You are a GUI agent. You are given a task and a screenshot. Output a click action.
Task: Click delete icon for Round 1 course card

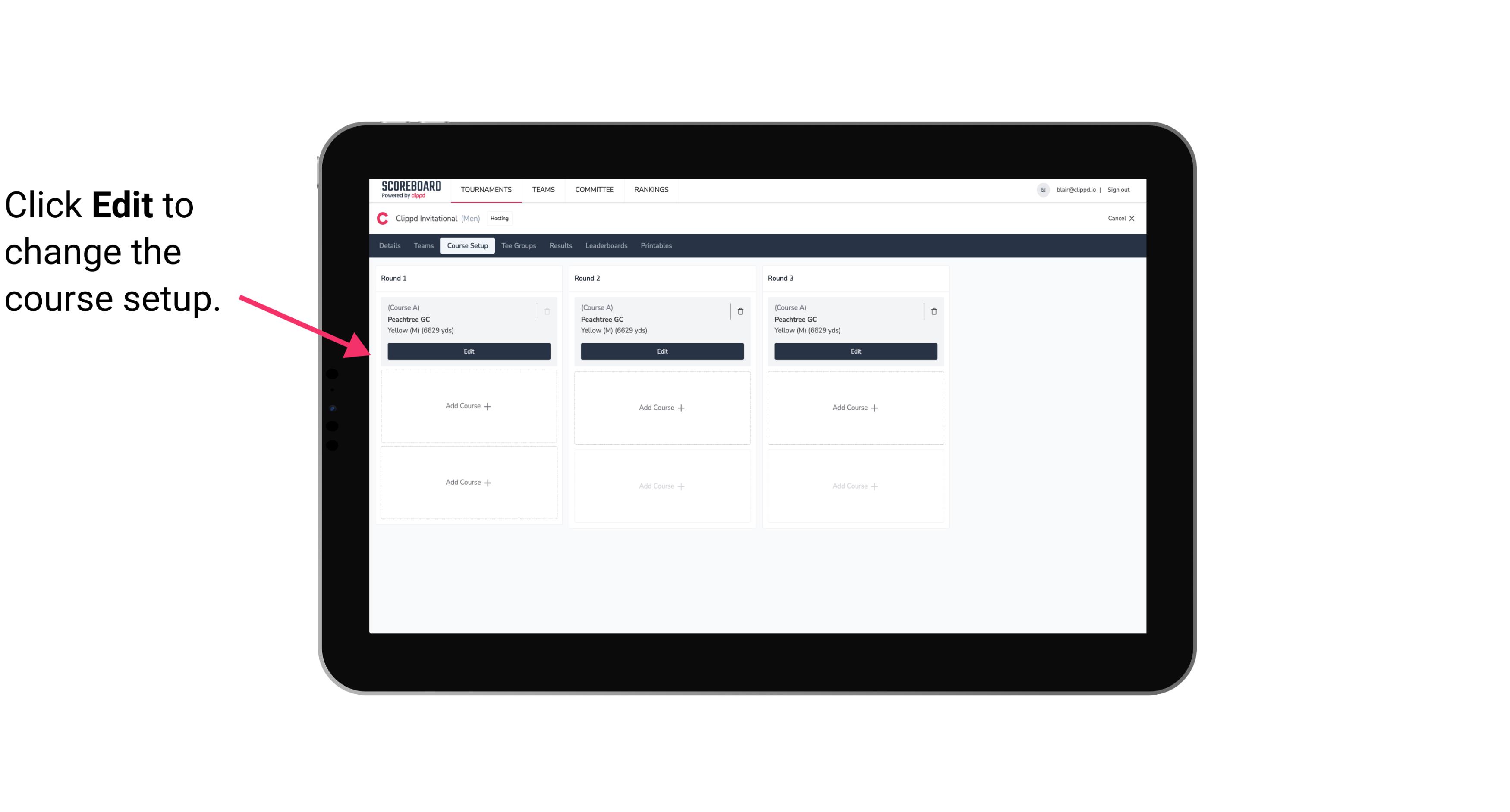pyautogui.click(x=548, y=311)
